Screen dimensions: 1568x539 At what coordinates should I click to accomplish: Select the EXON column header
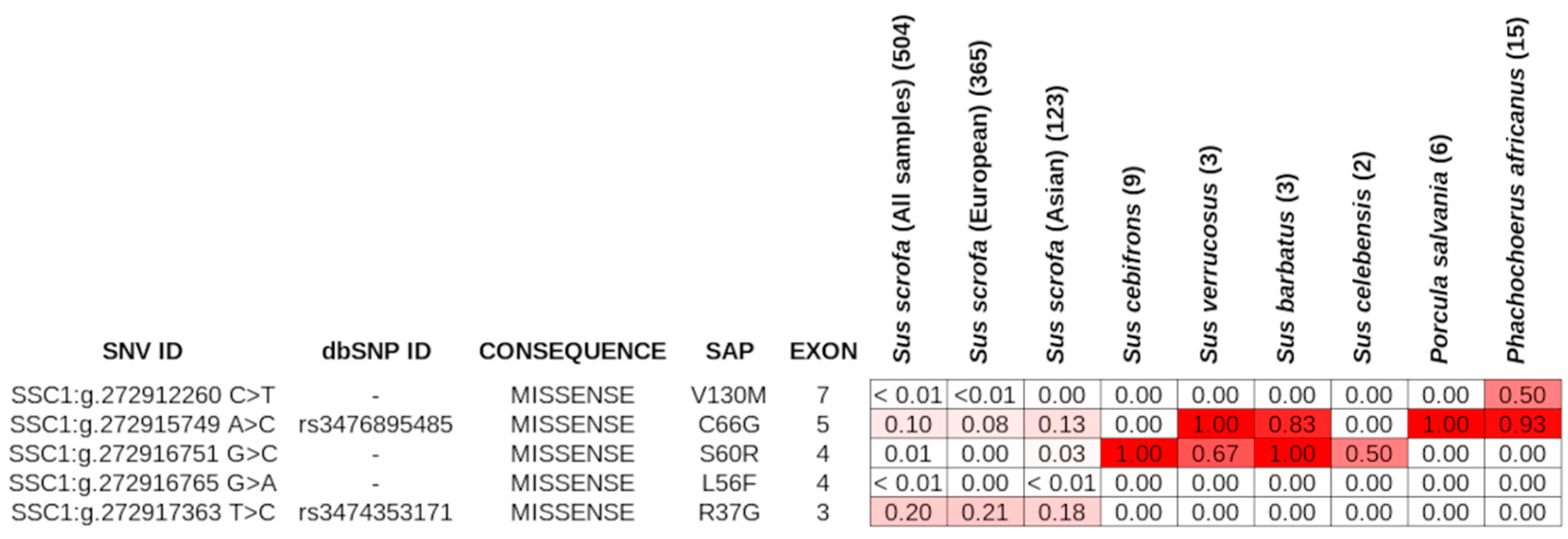point(823,351)
